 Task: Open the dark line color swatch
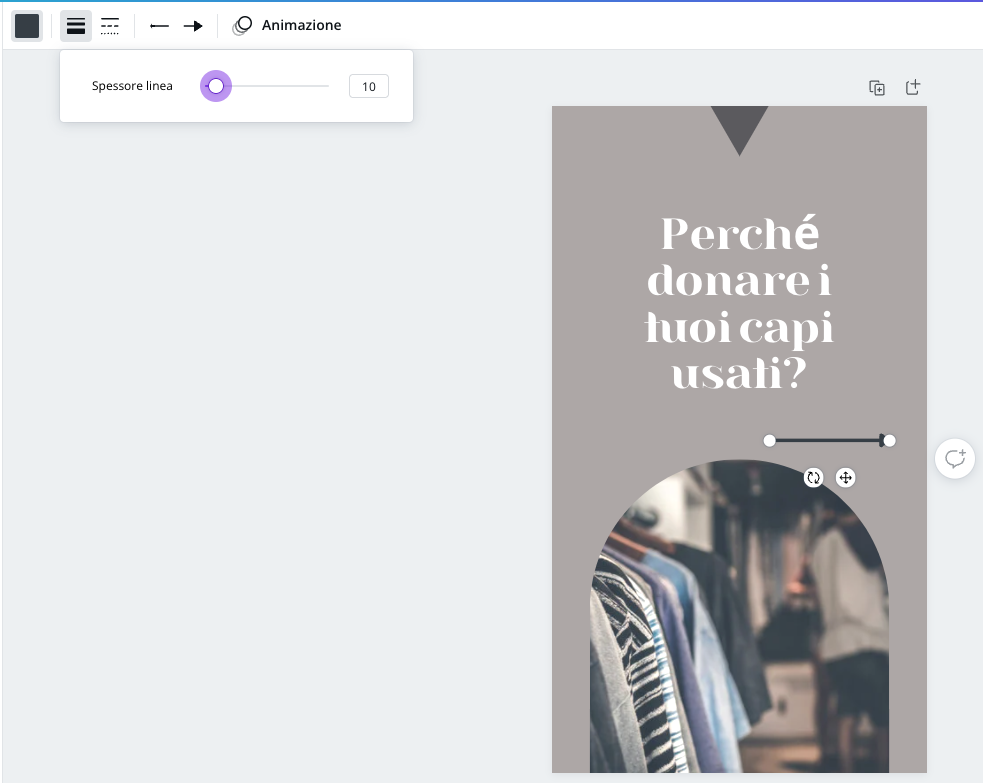(27, 26)
